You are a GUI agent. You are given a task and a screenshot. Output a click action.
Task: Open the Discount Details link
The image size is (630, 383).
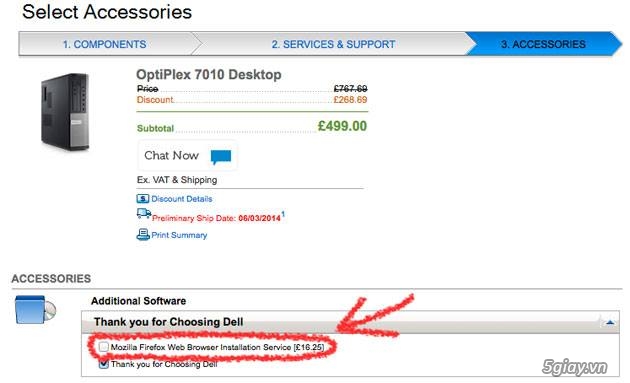point(182,199)
